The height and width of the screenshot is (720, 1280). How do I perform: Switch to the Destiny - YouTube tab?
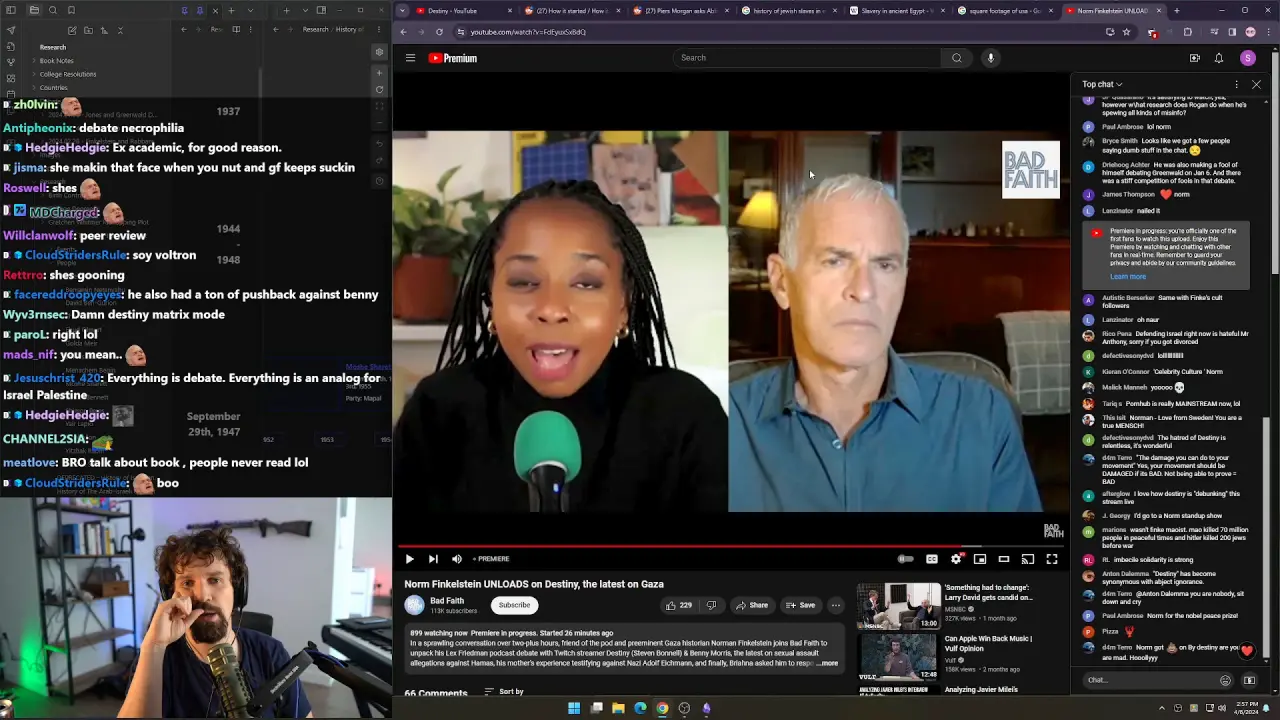click(x=460, y=11)
